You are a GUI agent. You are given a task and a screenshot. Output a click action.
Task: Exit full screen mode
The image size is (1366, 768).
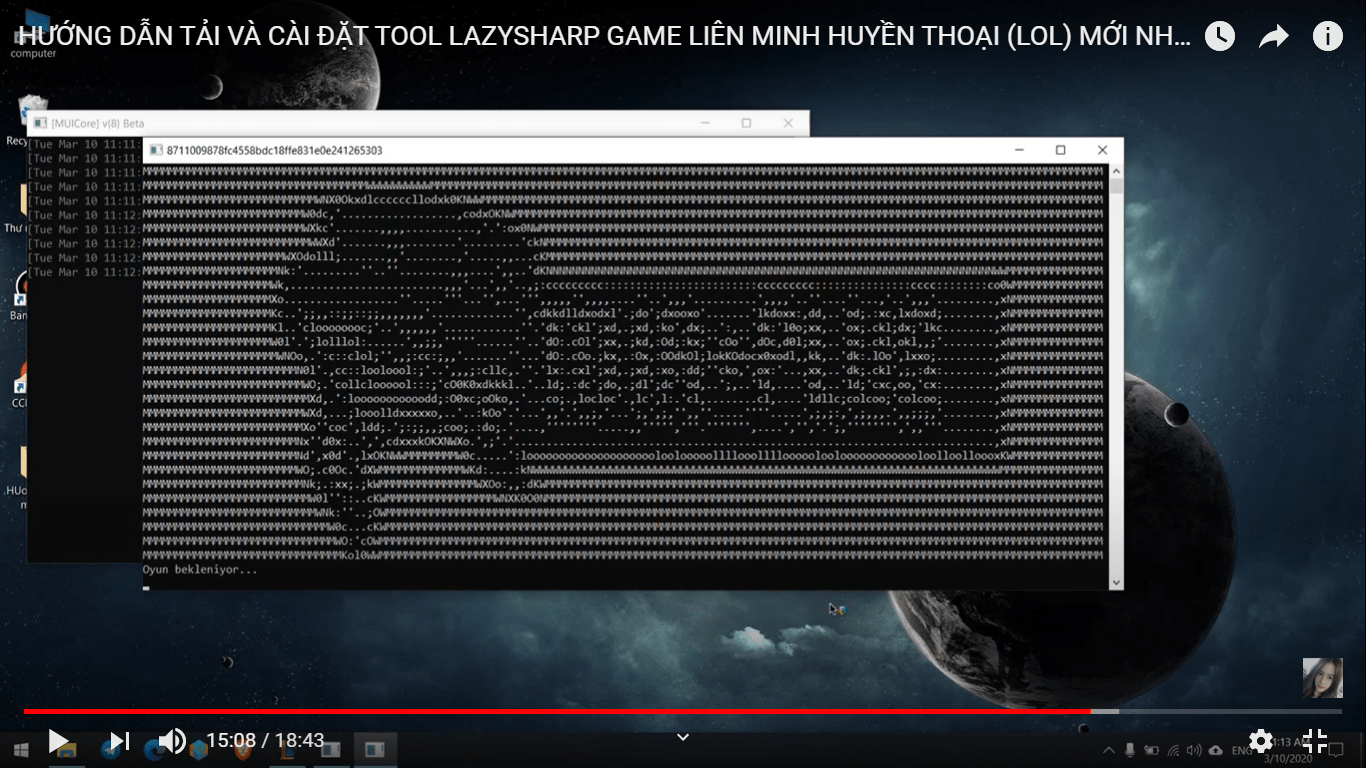pos(1315,741)
